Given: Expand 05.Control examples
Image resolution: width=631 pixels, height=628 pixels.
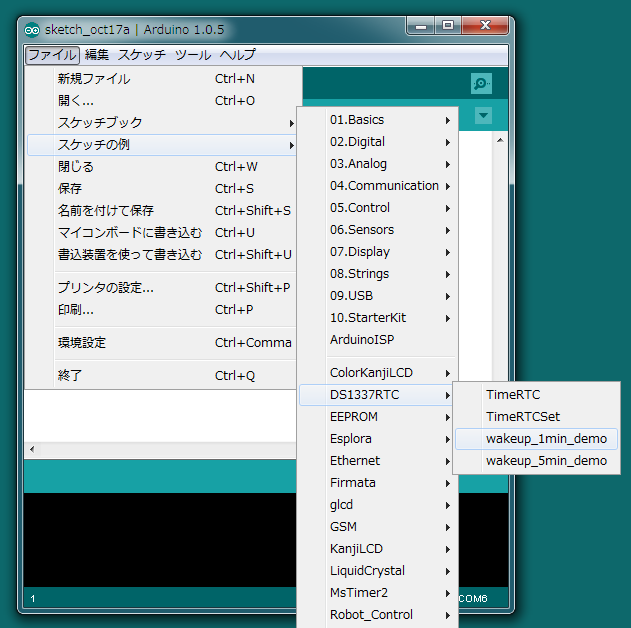Looking at the screenshot, I should 378,208.
